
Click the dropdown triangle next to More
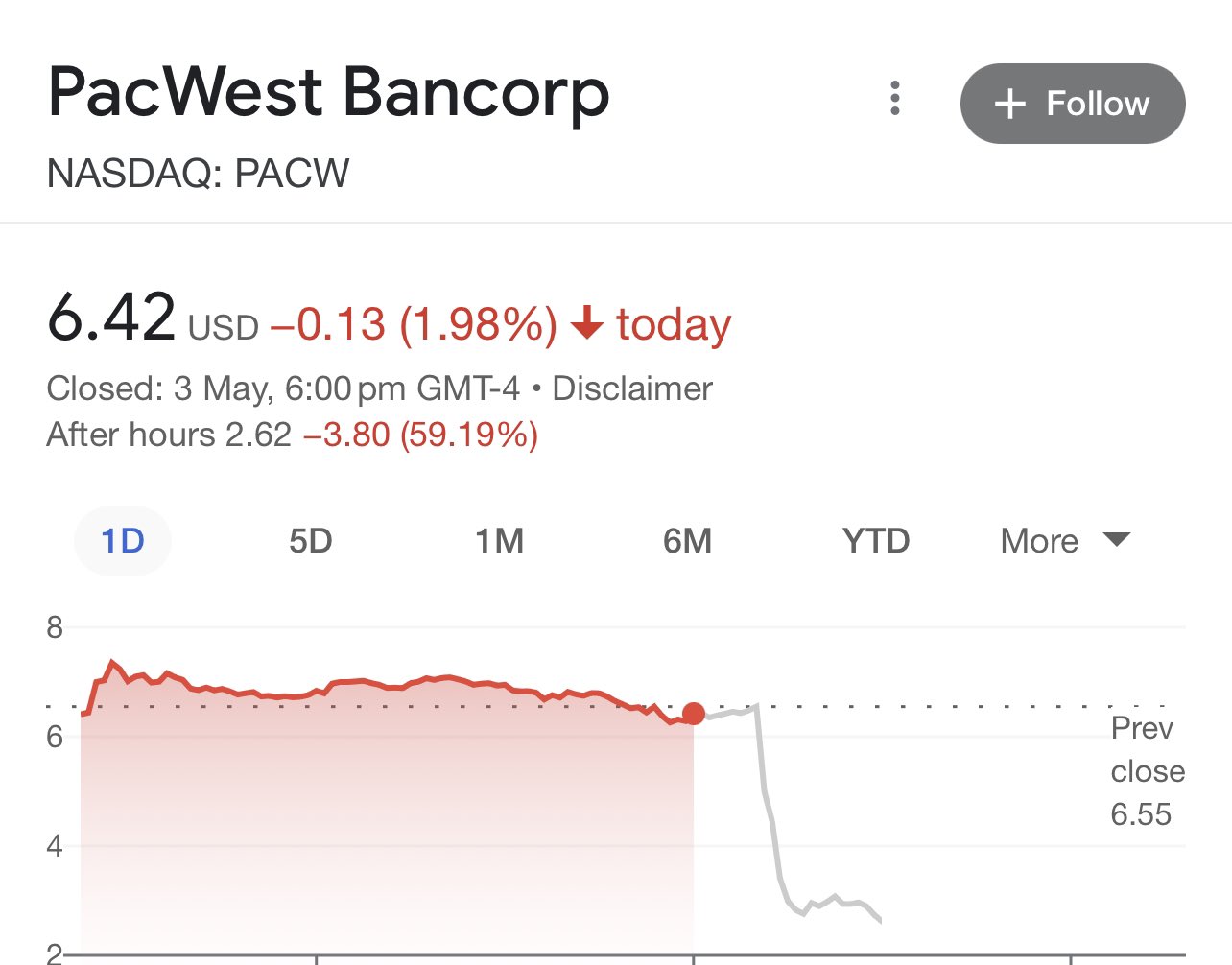tap(1117, 539)
